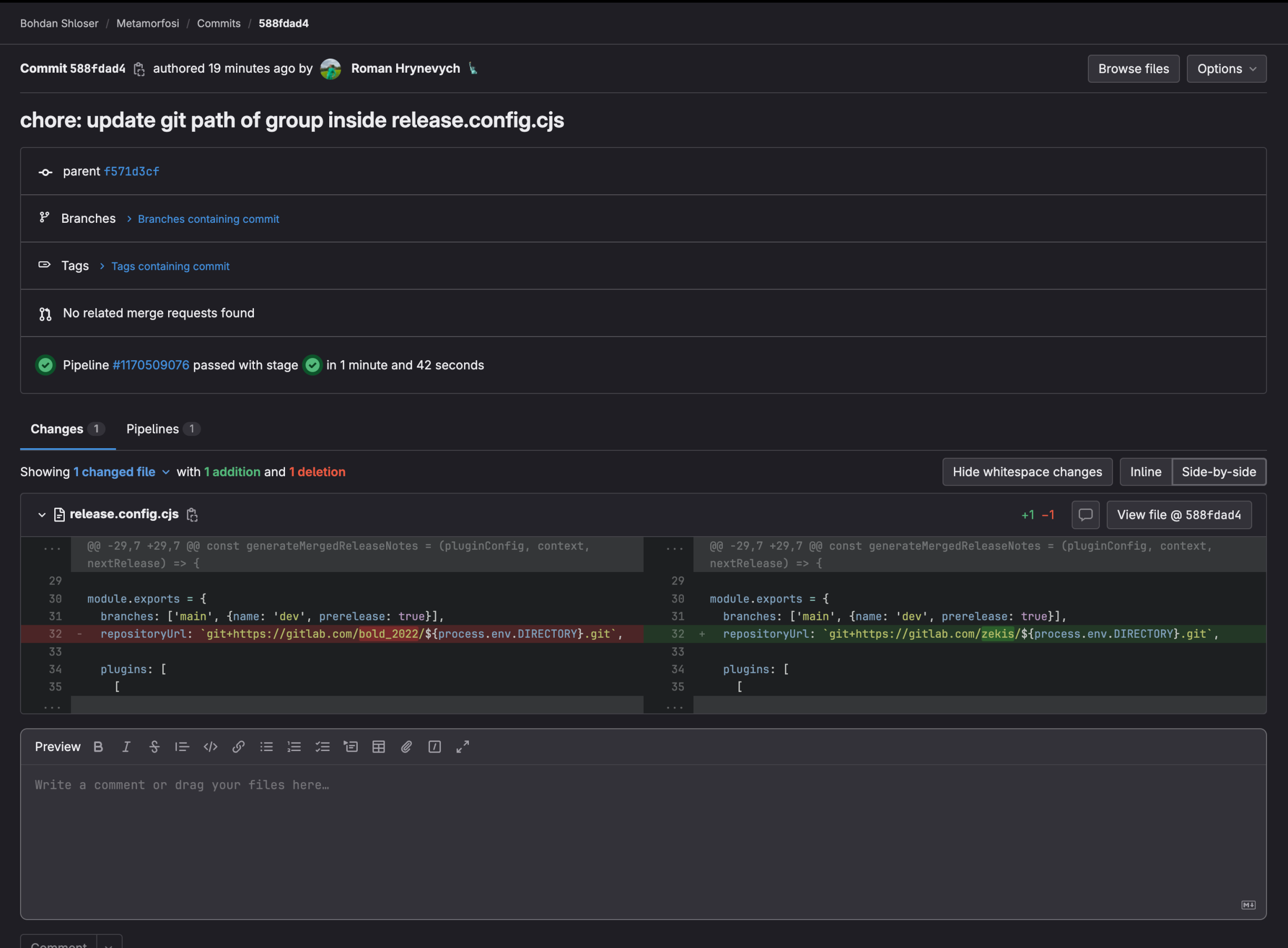Click Browse files button
Screen dimensions: 1288x948
[1133, 68]
